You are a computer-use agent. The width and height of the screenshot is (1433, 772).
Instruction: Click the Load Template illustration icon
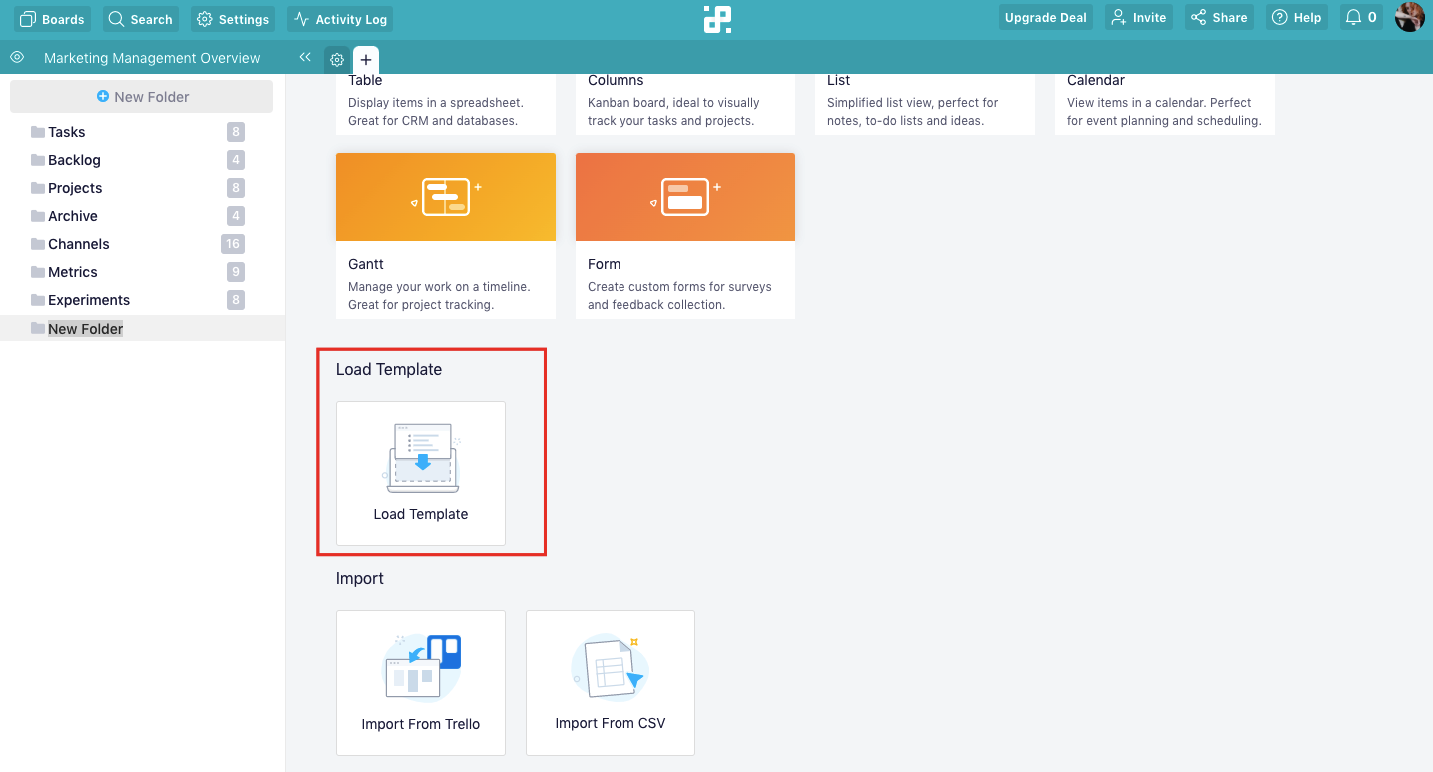tap(421, 458)
